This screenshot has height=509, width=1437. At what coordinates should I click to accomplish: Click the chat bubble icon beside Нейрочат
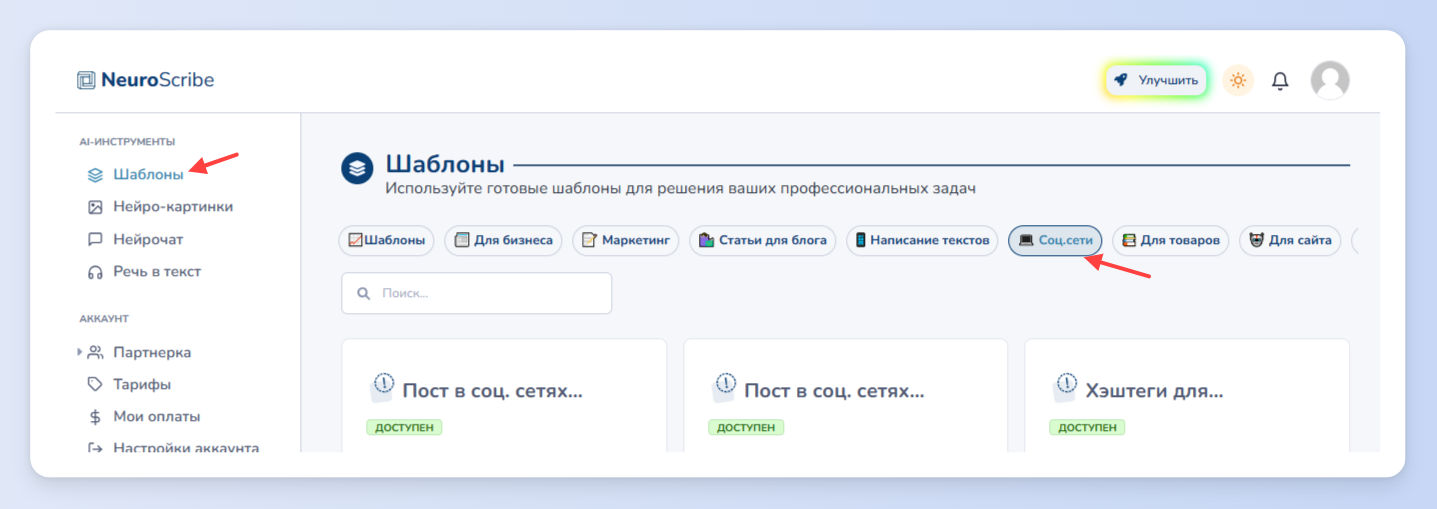click(x=95, y=240)
